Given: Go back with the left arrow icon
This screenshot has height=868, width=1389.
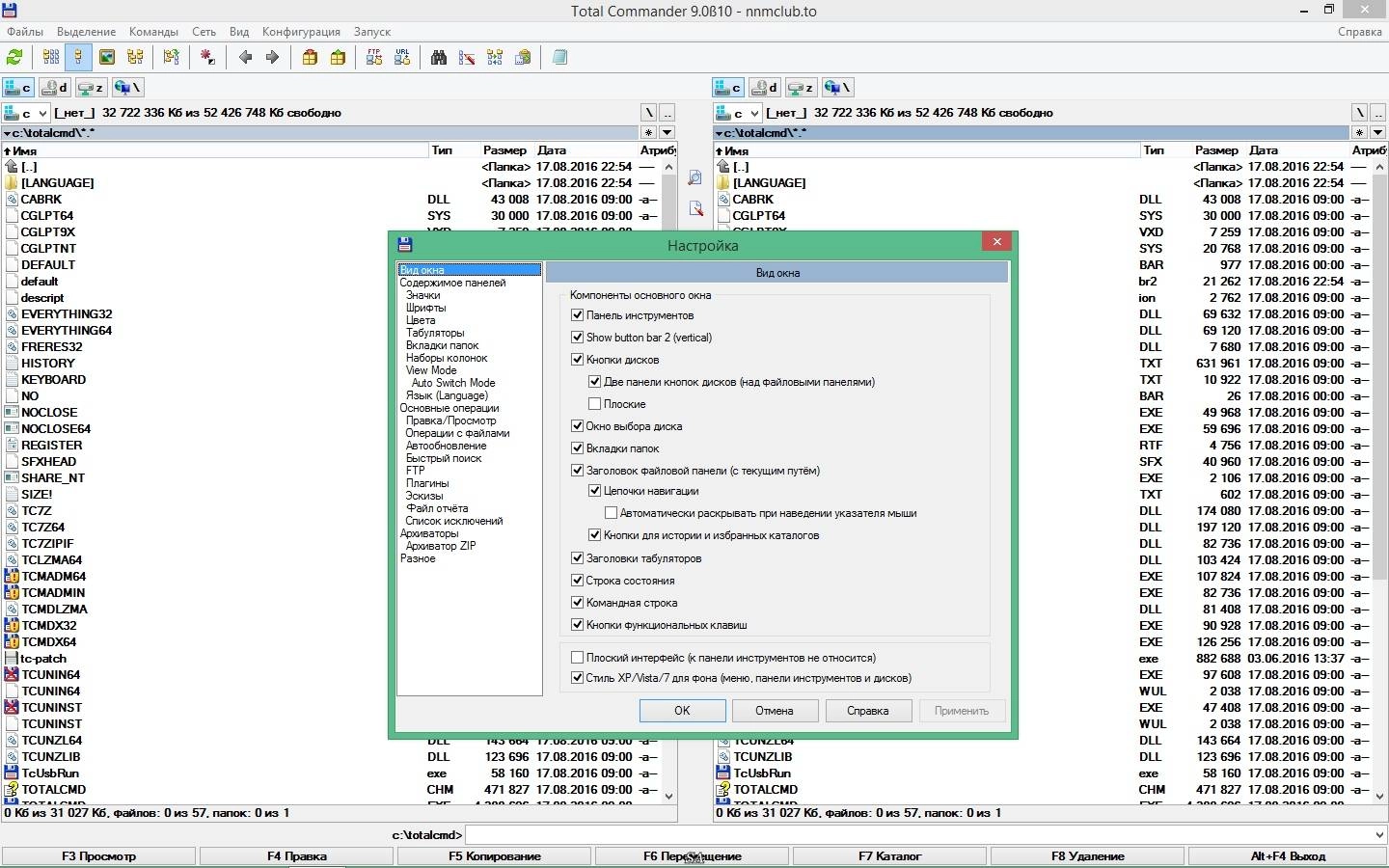Looking at the screenshot, I should [245, 58].
